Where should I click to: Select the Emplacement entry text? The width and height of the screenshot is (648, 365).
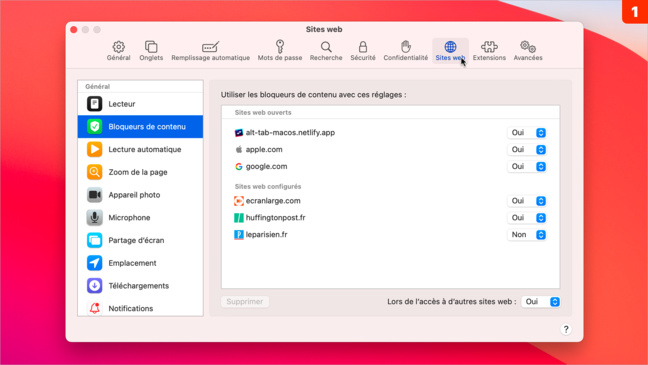click(132, 263)
